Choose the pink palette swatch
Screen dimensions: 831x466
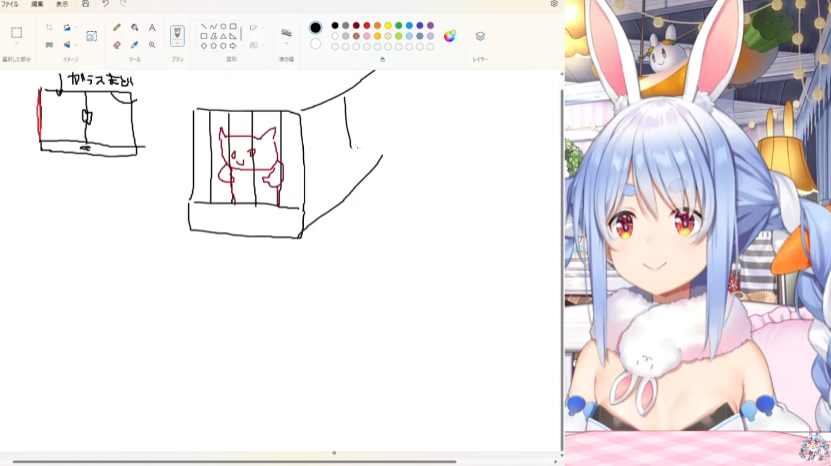pyautogui.click(x=367, y=36)
